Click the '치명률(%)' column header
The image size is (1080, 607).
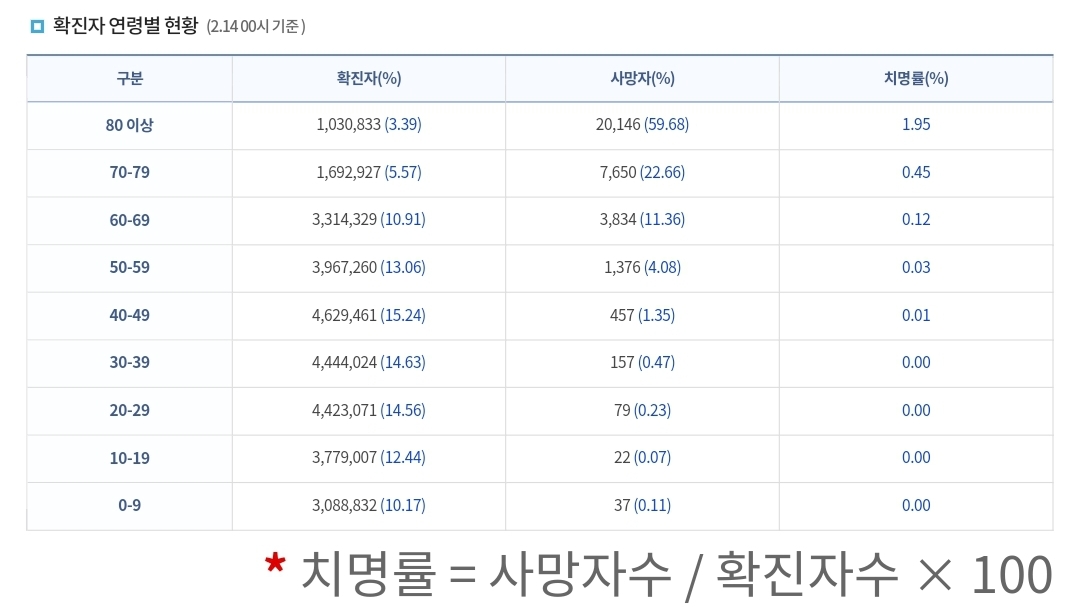[916, 79]
